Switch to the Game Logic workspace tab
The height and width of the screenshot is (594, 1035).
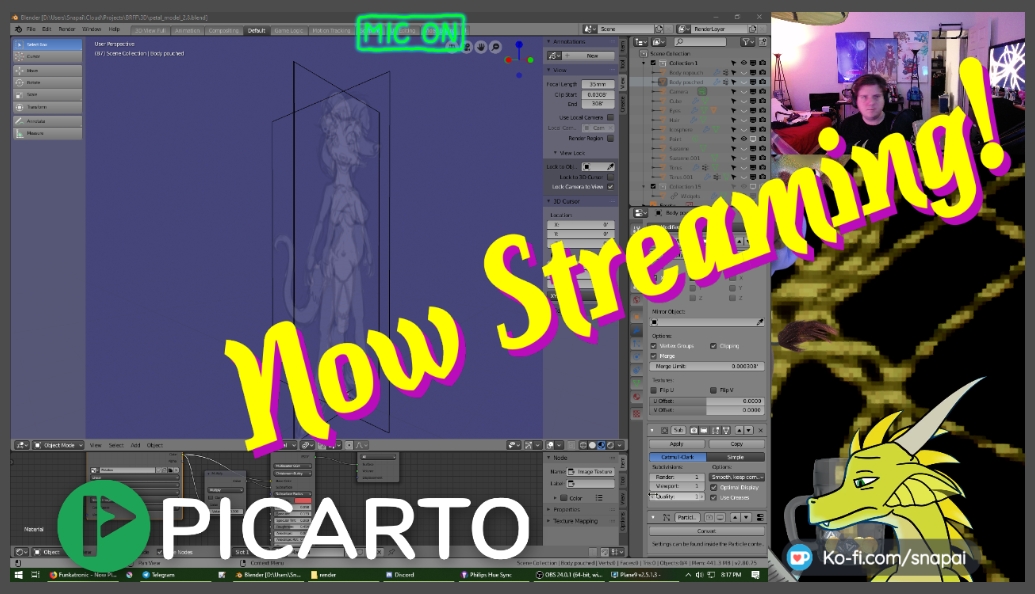click(x=288, y=30)
